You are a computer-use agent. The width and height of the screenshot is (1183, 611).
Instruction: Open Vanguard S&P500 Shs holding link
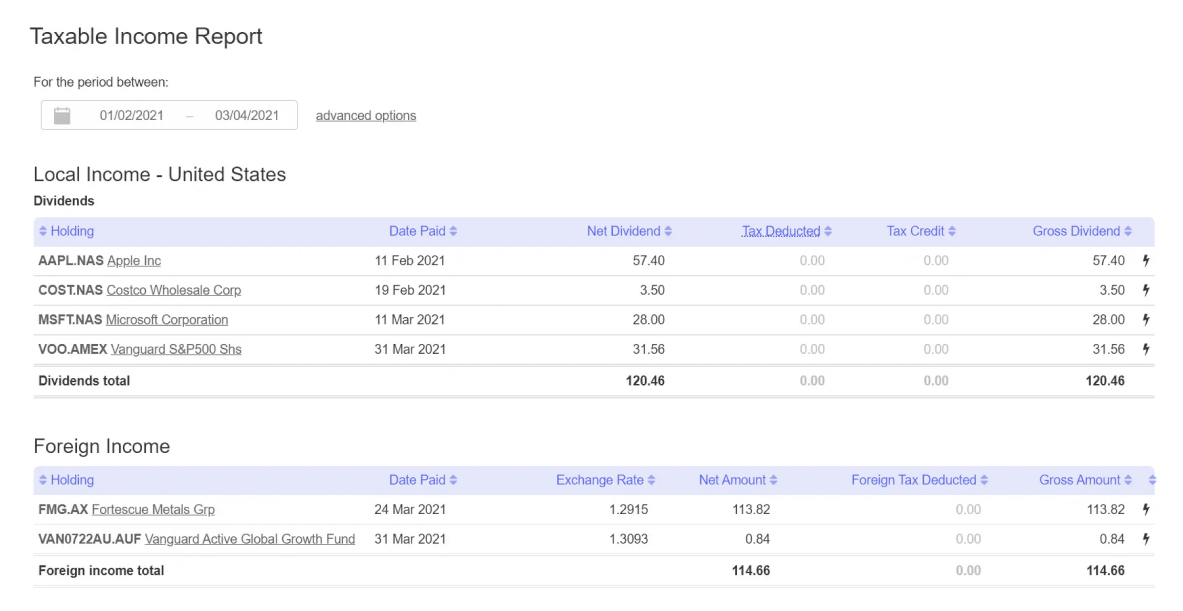tap(176, 349)
